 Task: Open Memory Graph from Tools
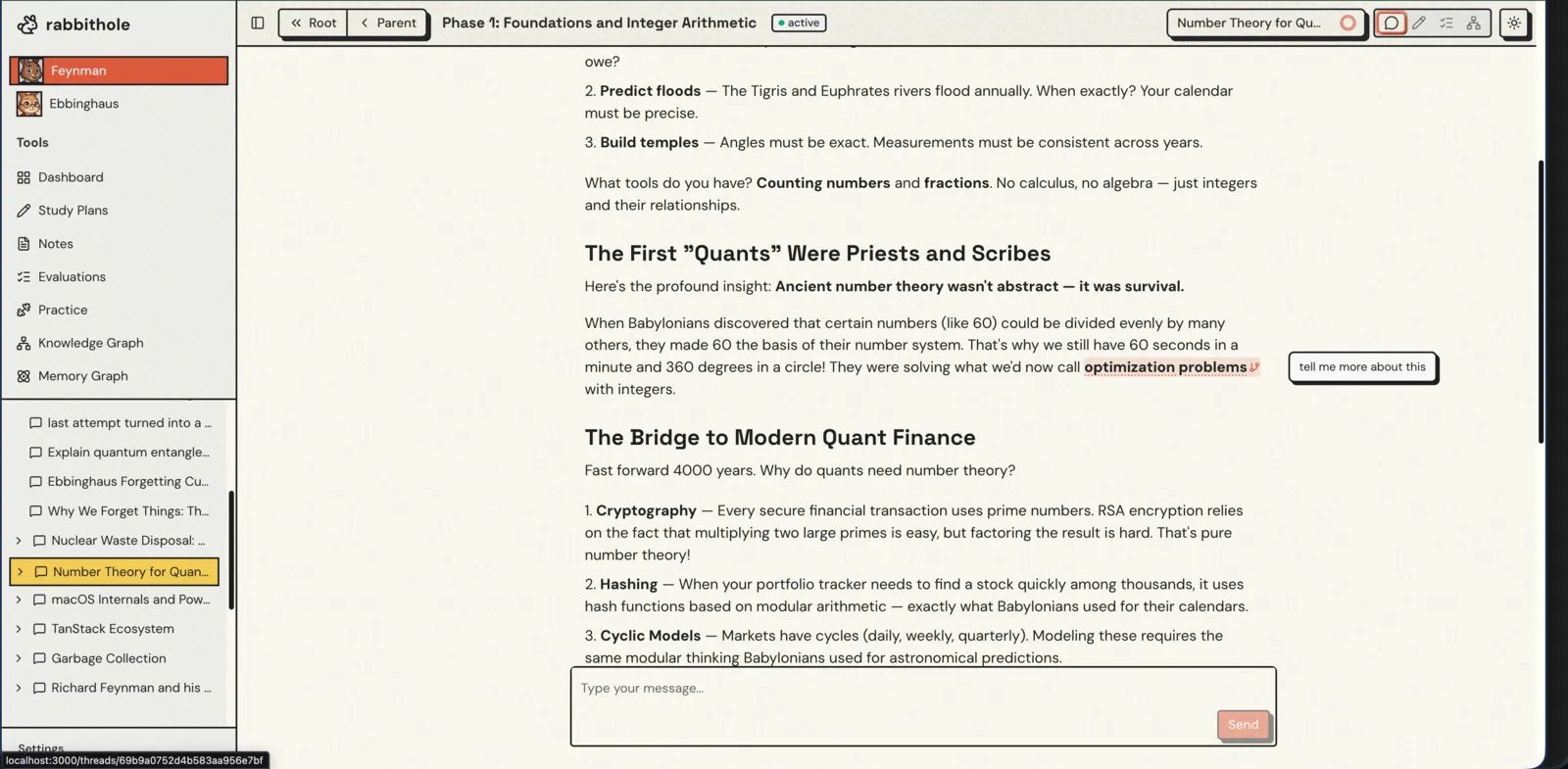(82, 376)
